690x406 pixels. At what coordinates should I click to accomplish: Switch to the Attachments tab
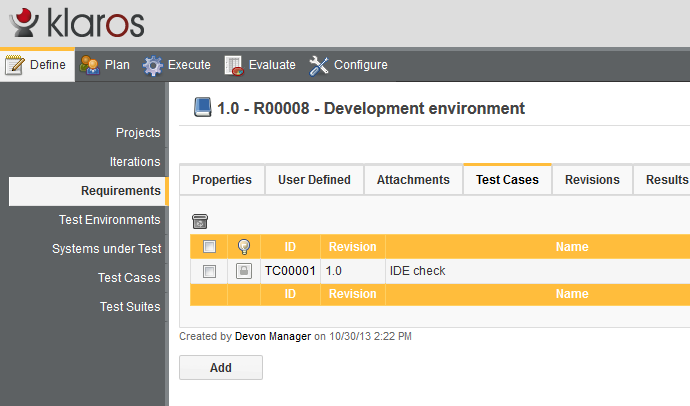coord(413,179)
